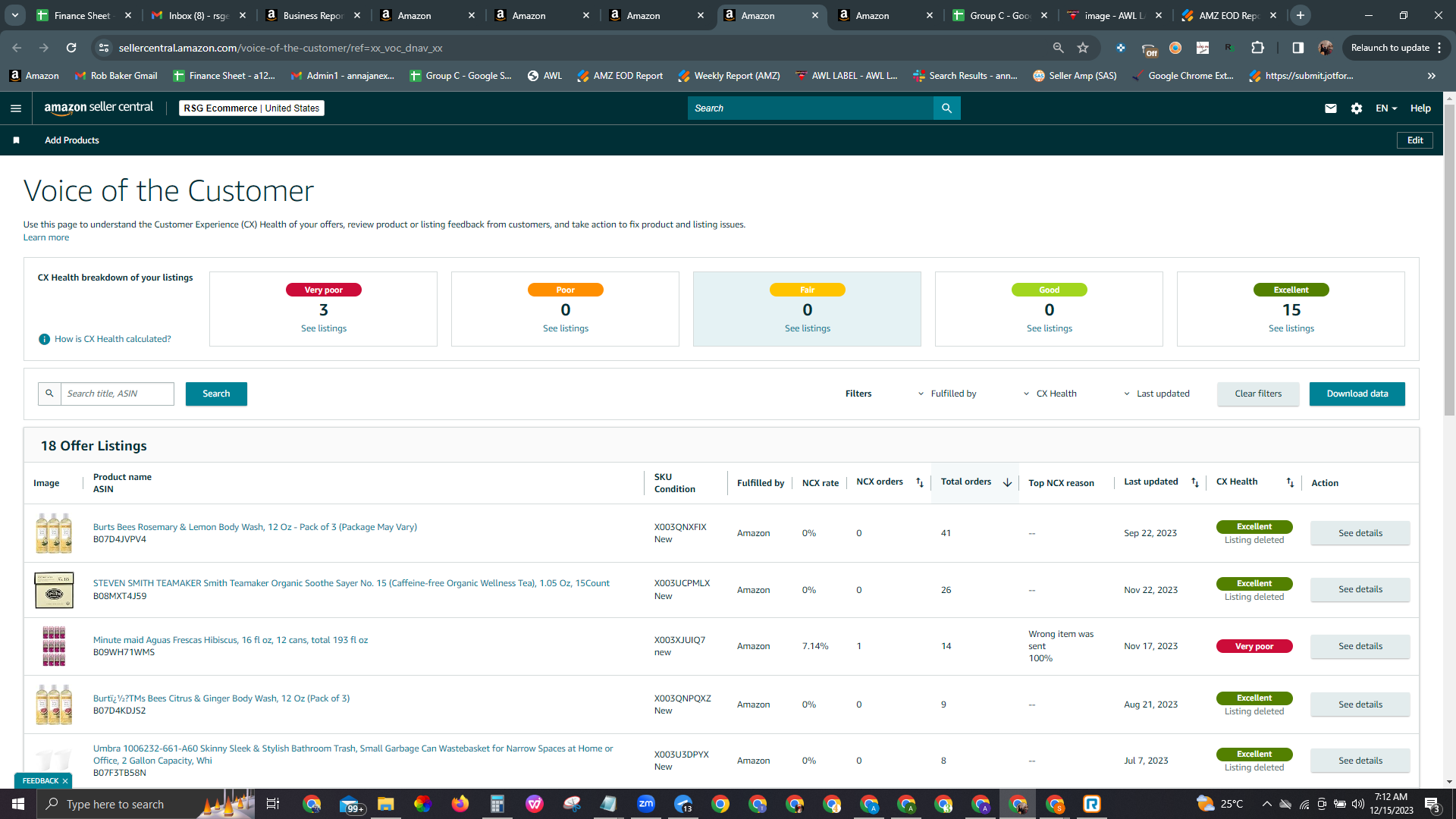Open the EN language dropdown

click(1386, 108)
